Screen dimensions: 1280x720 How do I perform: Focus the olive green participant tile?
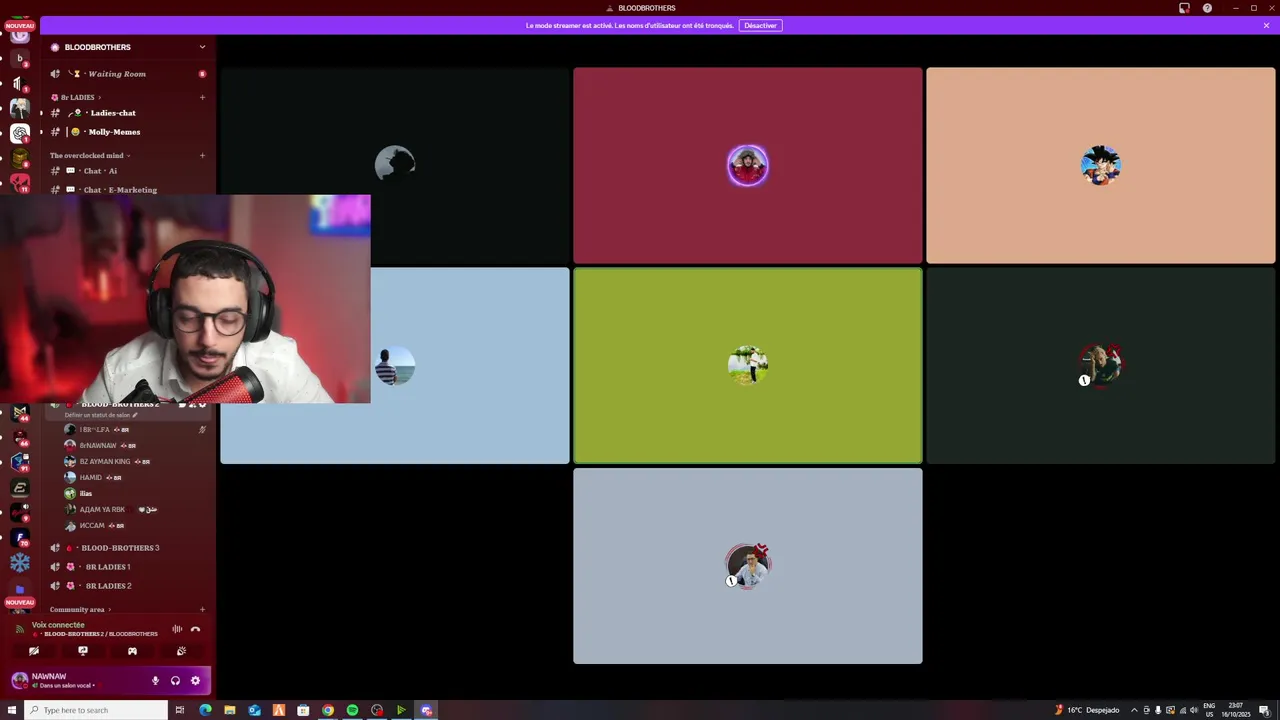coord(748,366)
